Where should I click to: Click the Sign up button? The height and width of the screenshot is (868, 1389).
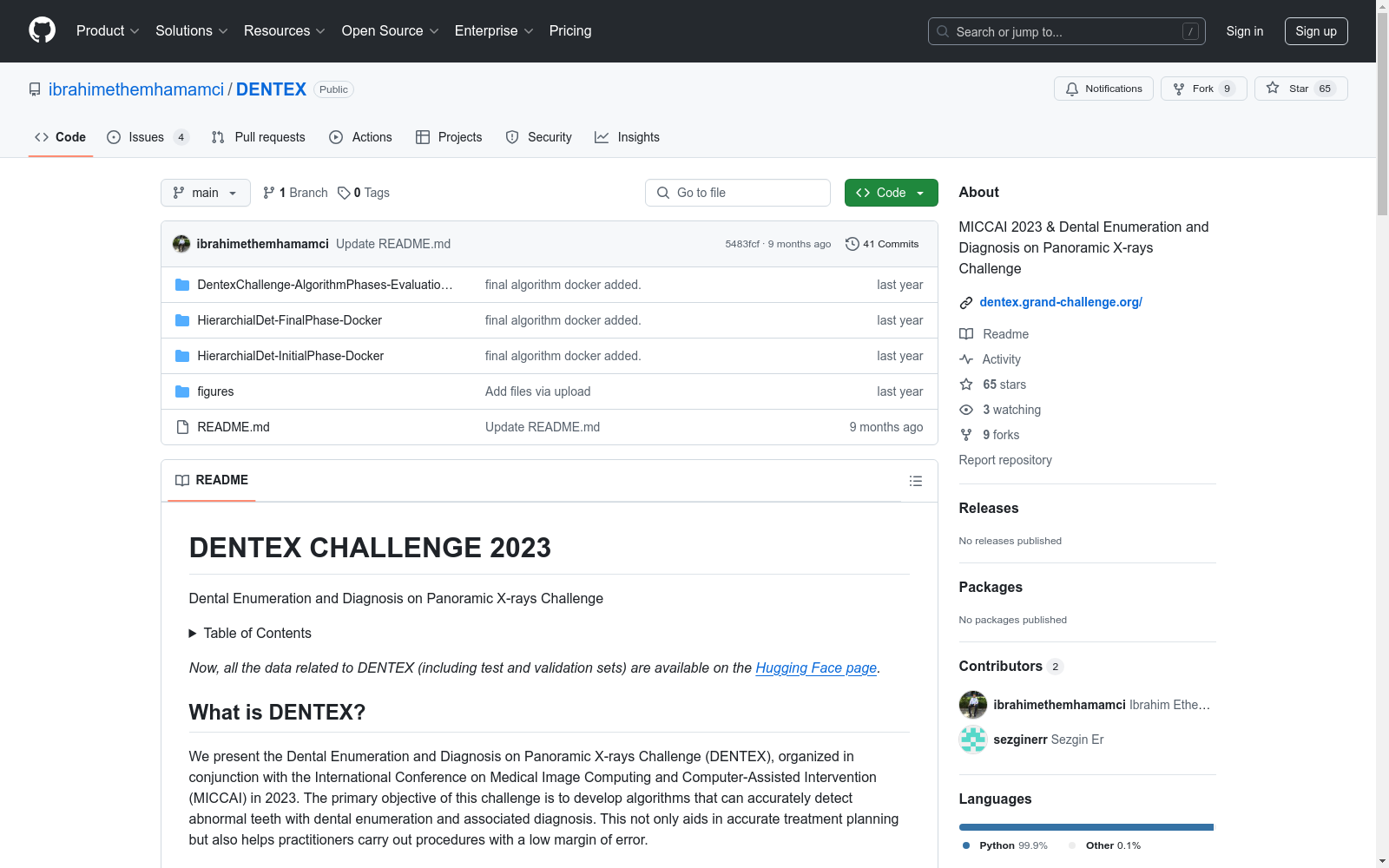(1316, 31)
